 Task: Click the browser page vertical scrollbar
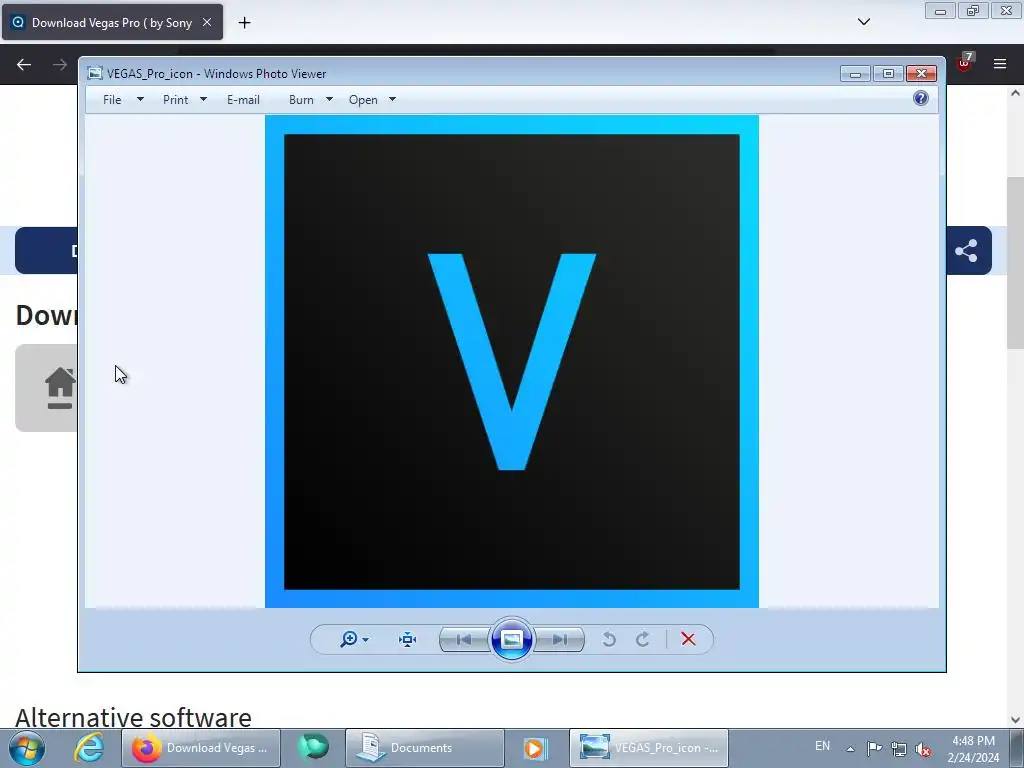[1016, 263]
